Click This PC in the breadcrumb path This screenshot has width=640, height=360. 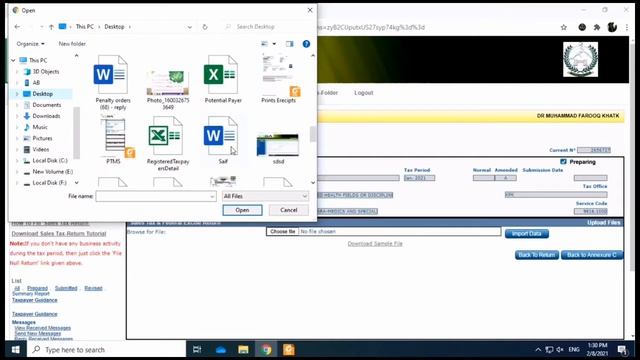84,27
